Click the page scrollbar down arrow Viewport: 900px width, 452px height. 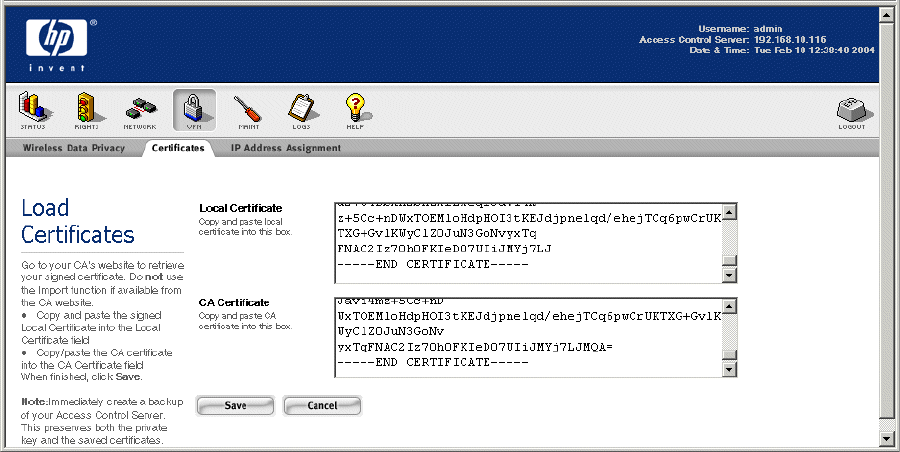point(886,438)
